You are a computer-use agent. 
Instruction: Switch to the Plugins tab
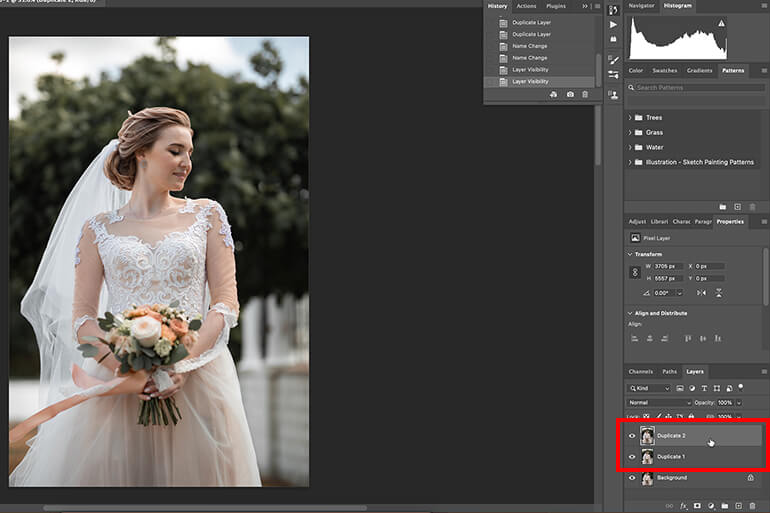(x=556, y=6)
